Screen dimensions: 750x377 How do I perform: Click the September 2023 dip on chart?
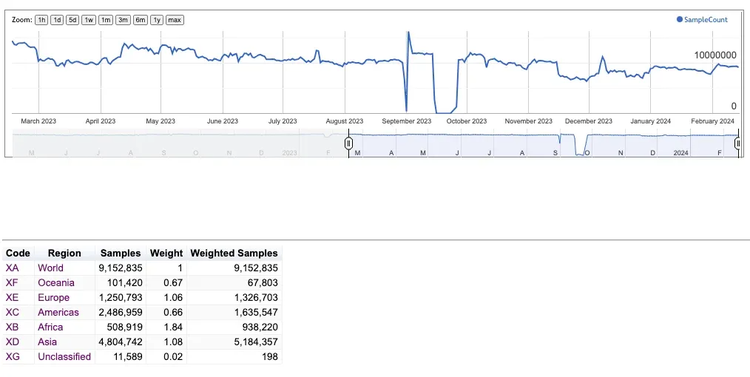[406, 109]
